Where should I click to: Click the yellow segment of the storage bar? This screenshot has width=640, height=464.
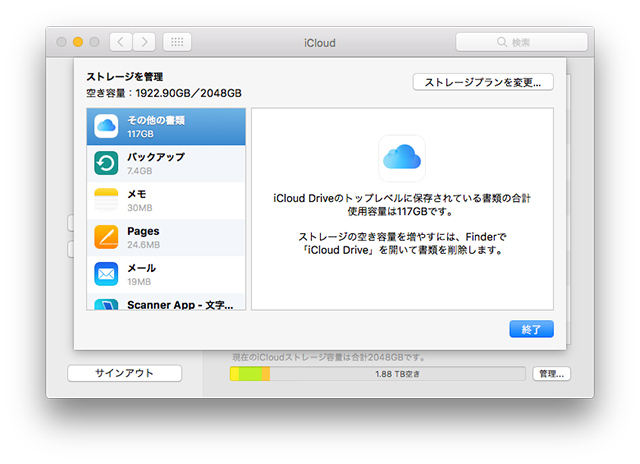click(x=235, y=374)
